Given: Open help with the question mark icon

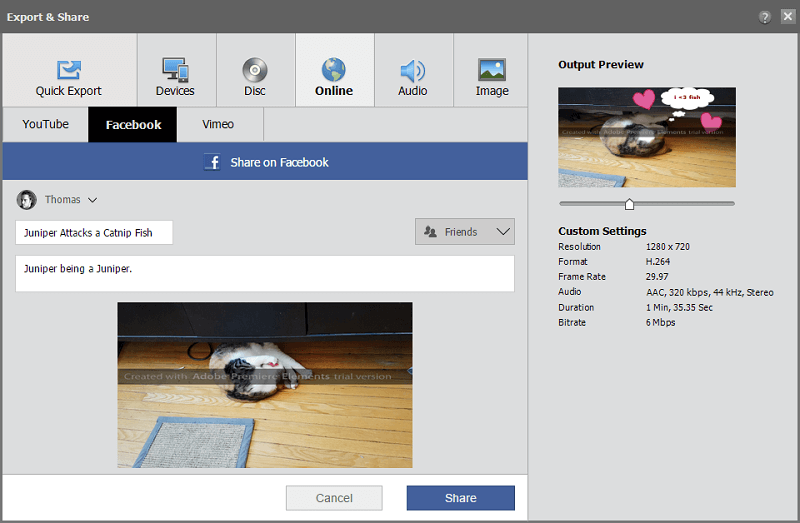Looking at the screenshot, I should click(x=764, y=17).
